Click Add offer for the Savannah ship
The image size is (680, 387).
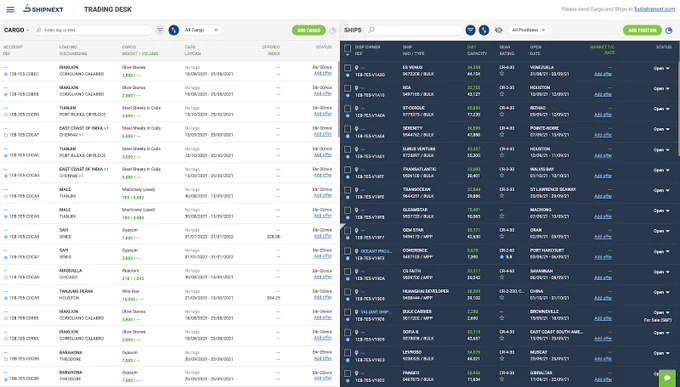[603, 278]
